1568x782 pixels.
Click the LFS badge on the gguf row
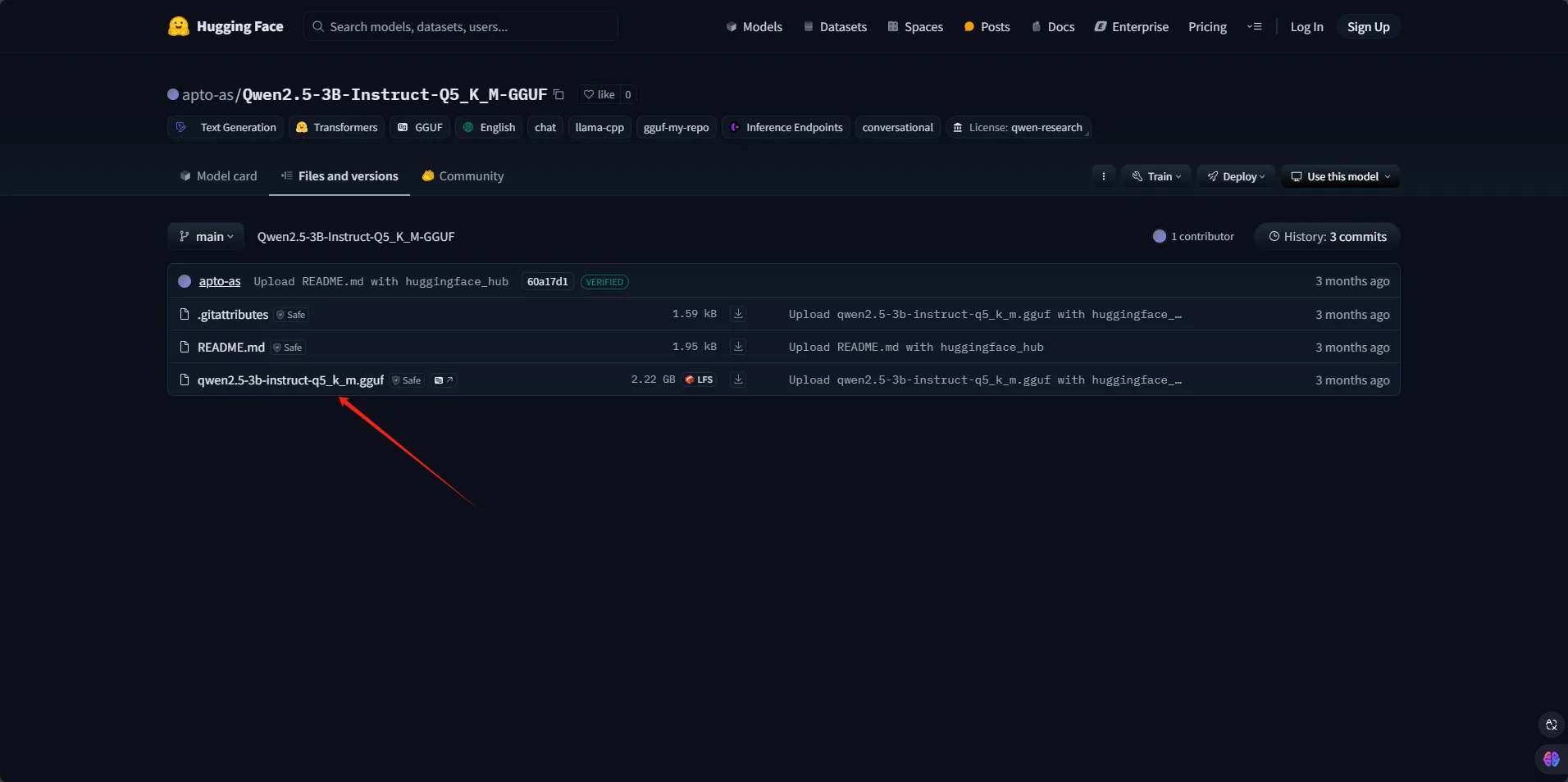700,380
